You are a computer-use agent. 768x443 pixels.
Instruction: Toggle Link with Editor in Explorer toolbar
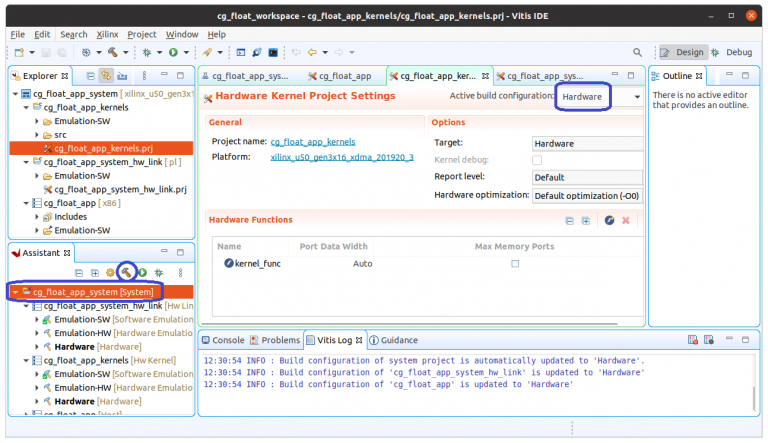click(x=107, y=76)
